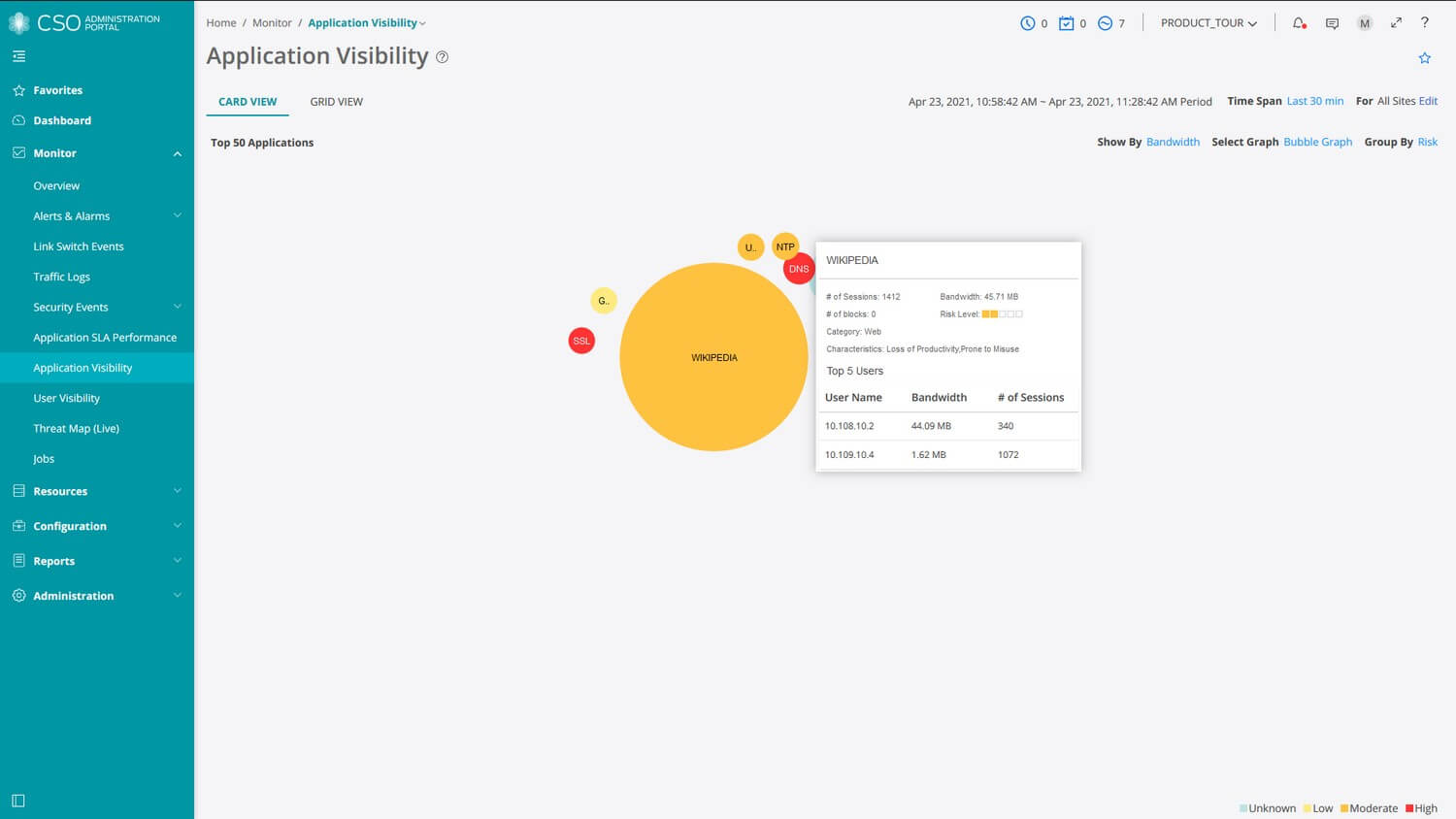Viewport: 1456px width, 819px height.
Task: Select the WIKIPEDIA bubble in the graph
Action: pos(713,357)
